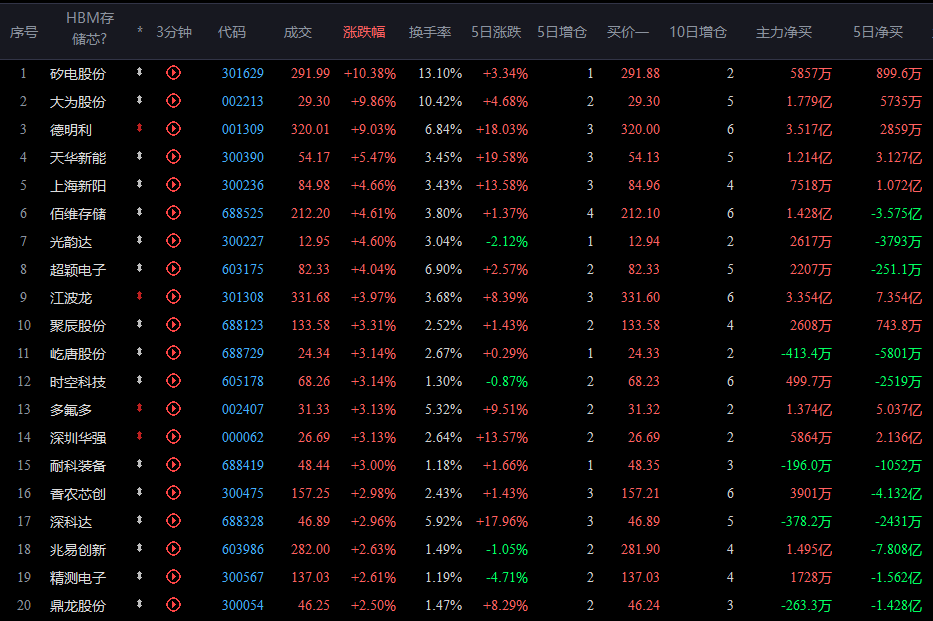The image size is (933, 621).
Task: Select the 5日涨跌 column header
Action: pos(496,32)
